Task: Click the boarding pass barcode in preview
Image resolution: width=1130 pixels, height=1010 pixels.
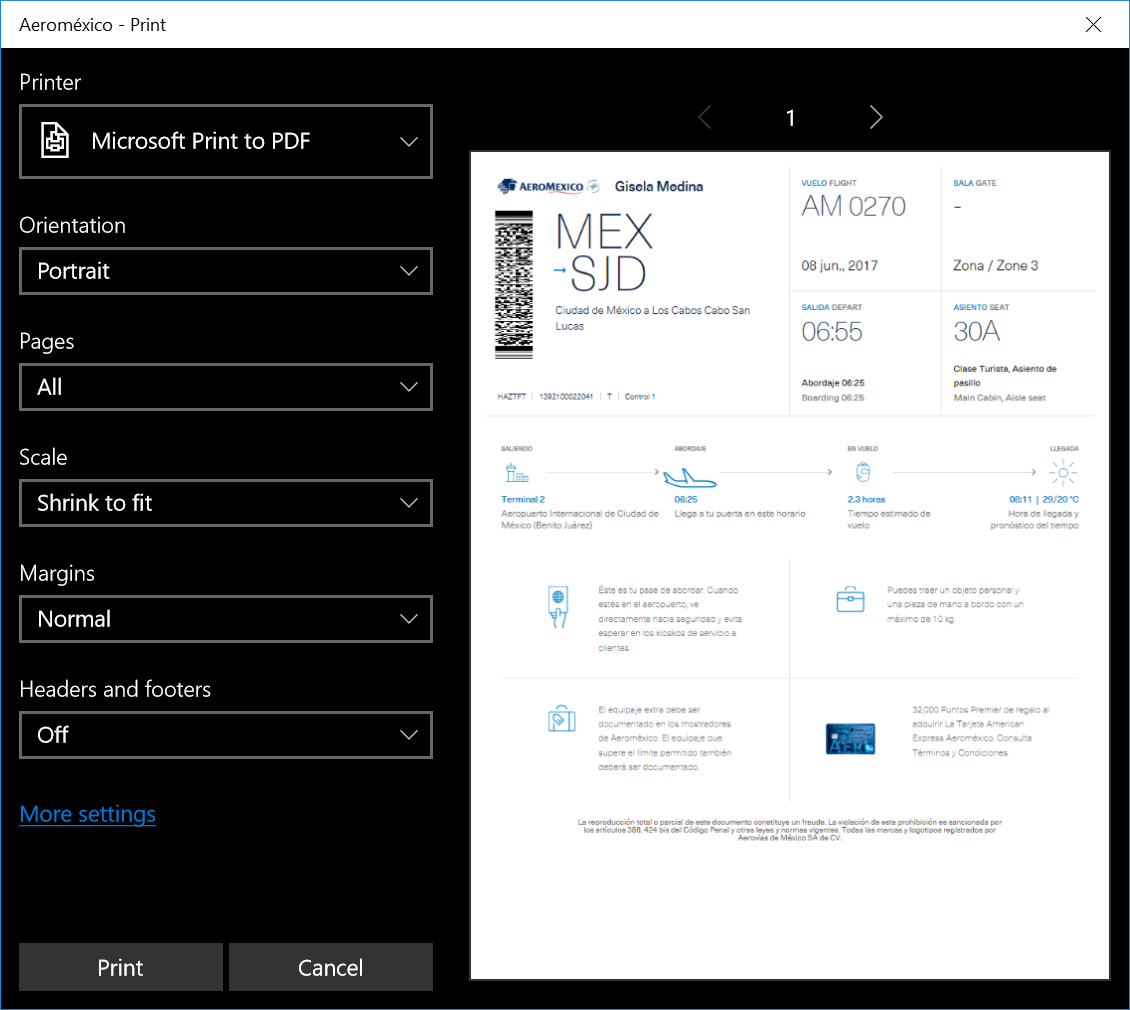Action: click(x=514, y=285)
